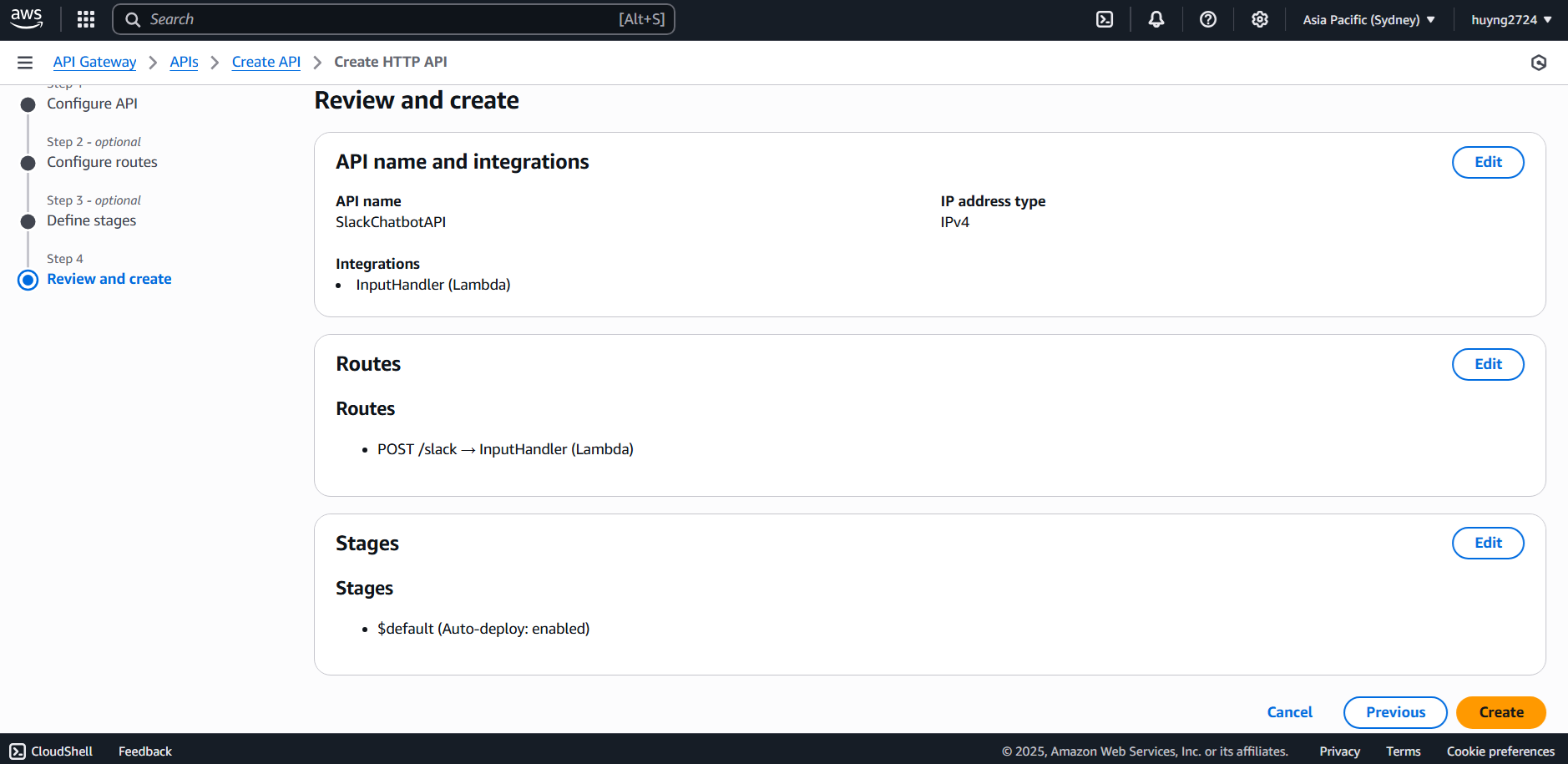
Task: Open the hexagon info panel icon
Action: coord(1539,63)
